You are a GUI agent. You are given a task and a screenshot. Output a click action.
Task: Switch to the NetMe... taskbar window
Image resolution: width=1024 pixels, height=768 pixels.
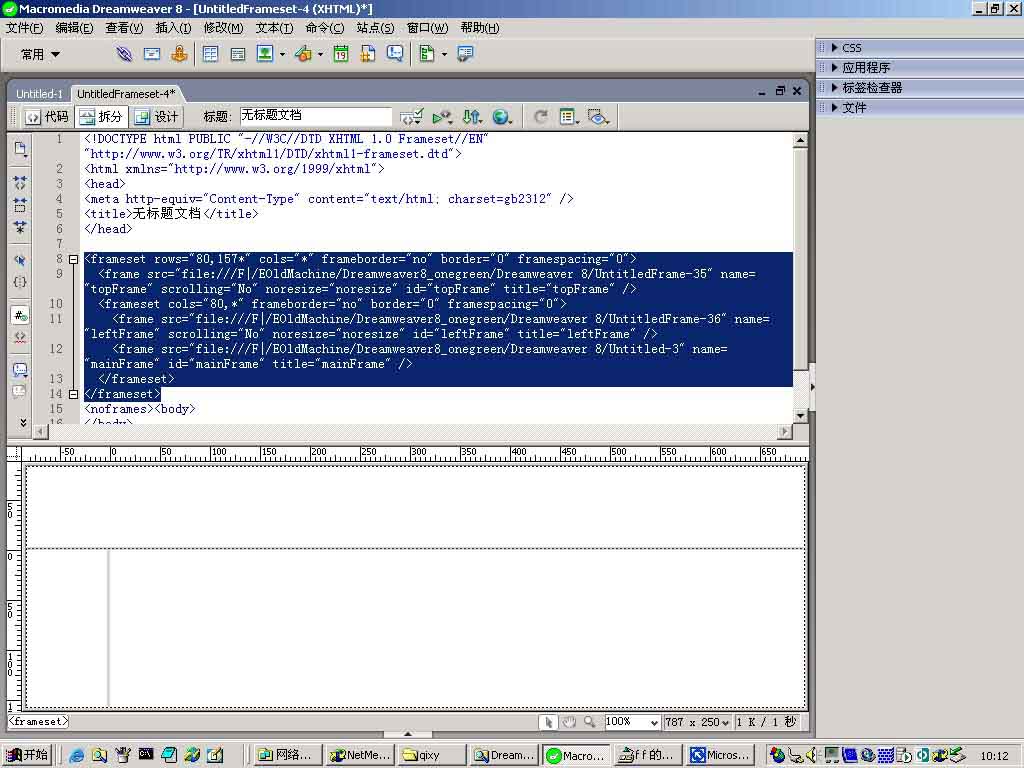point(360,755)
